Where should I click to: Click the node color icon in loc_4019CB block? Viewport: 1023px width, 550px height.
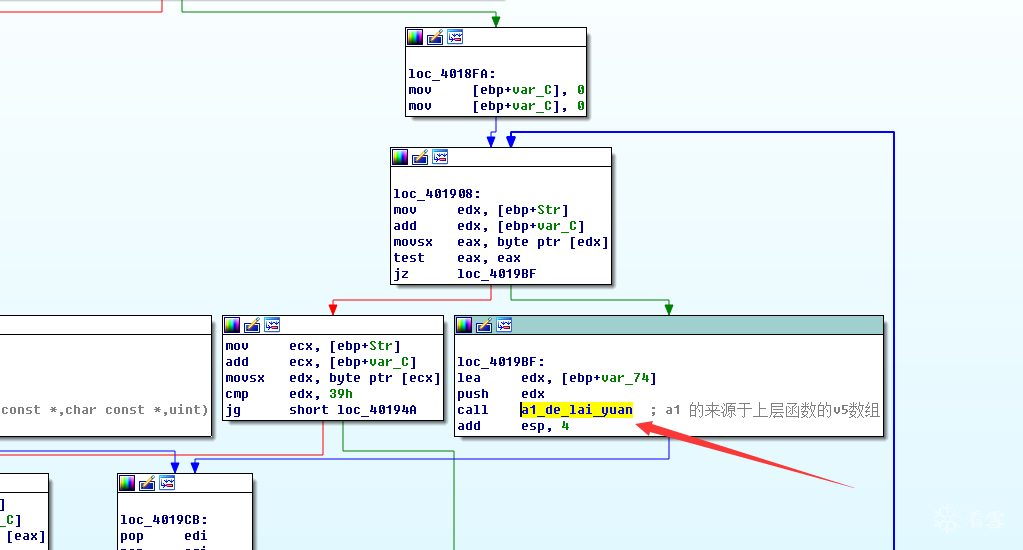(127, 483)
